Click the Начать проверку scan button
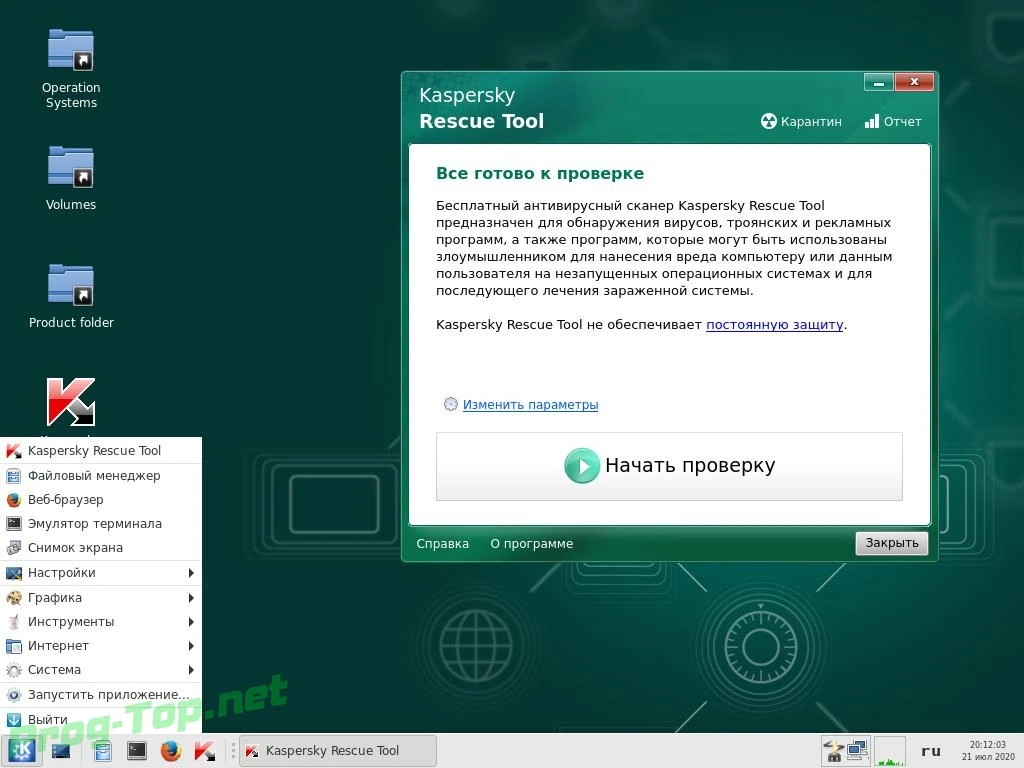This screenshot has width=1024, height=768. pos(669,466)
